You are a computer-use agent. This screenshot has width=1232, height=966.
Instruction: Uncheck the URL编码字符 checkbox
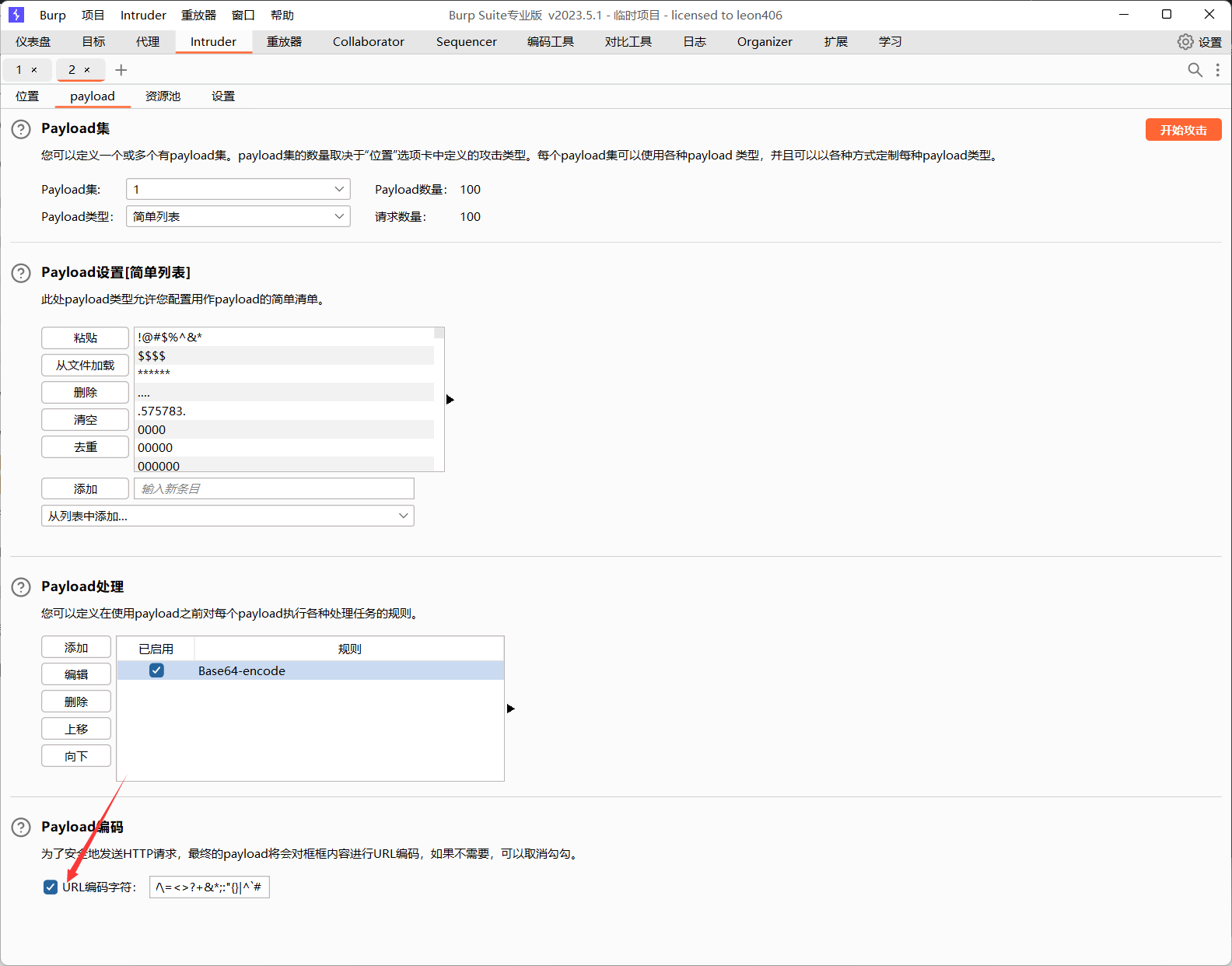tap(51, 887)
